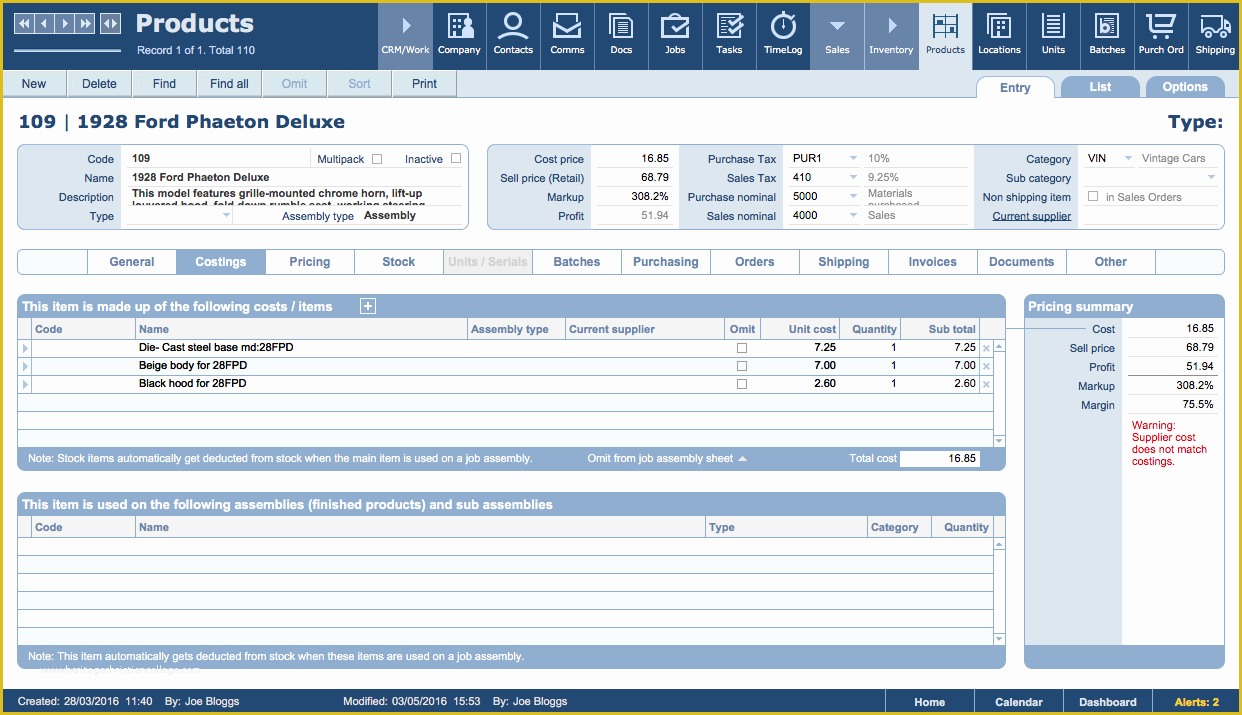
Task: Open the Products module icon
Action: pos(945,35)
